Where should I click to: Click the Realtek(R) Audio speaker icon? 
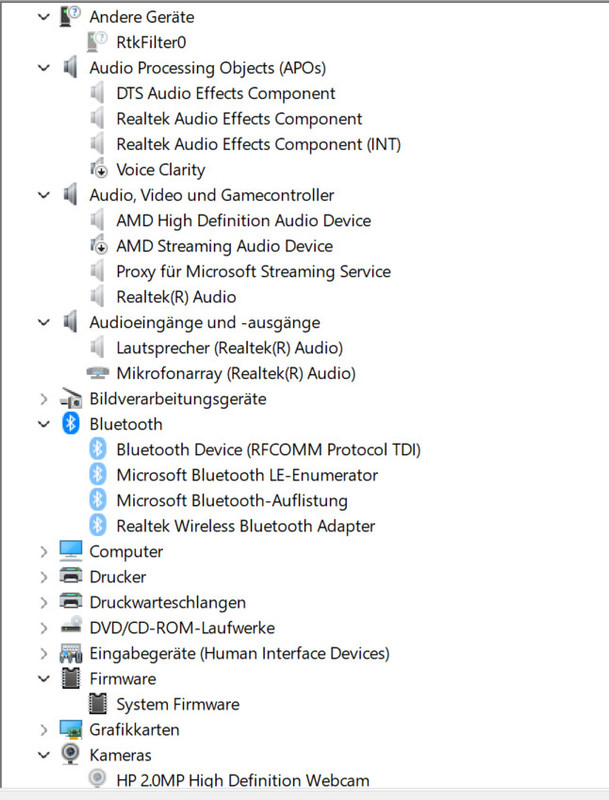[x=97, y=296]
